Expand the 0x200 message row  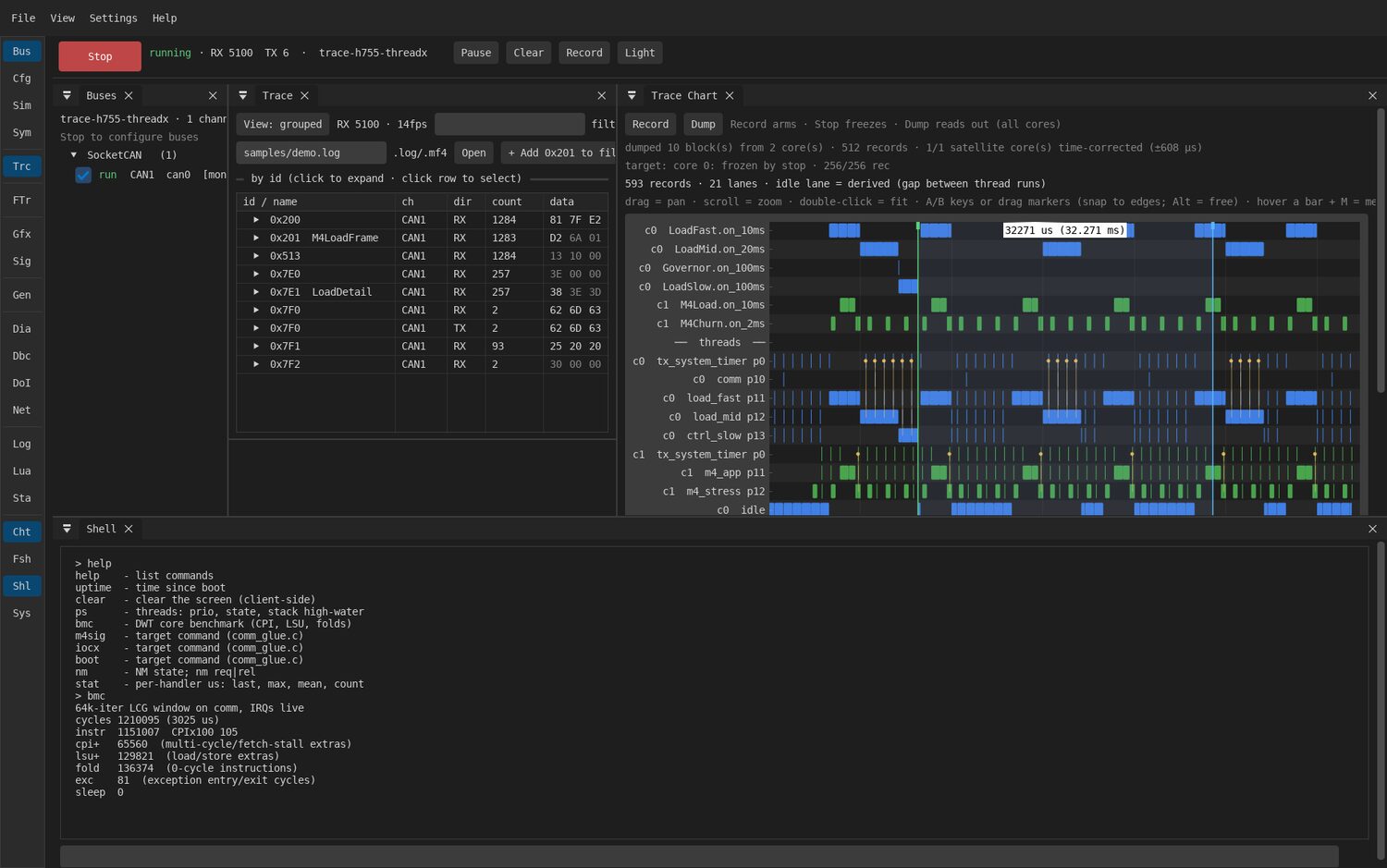256,220
